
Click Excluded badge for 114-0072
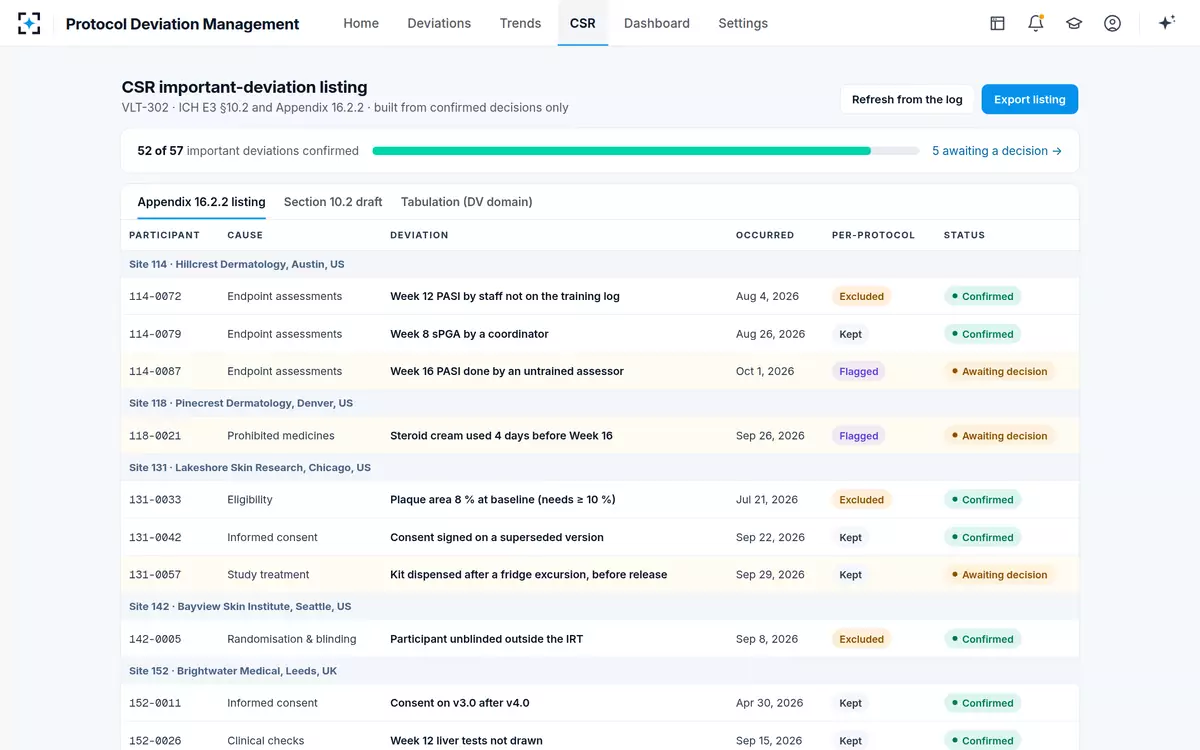(862, 296)
